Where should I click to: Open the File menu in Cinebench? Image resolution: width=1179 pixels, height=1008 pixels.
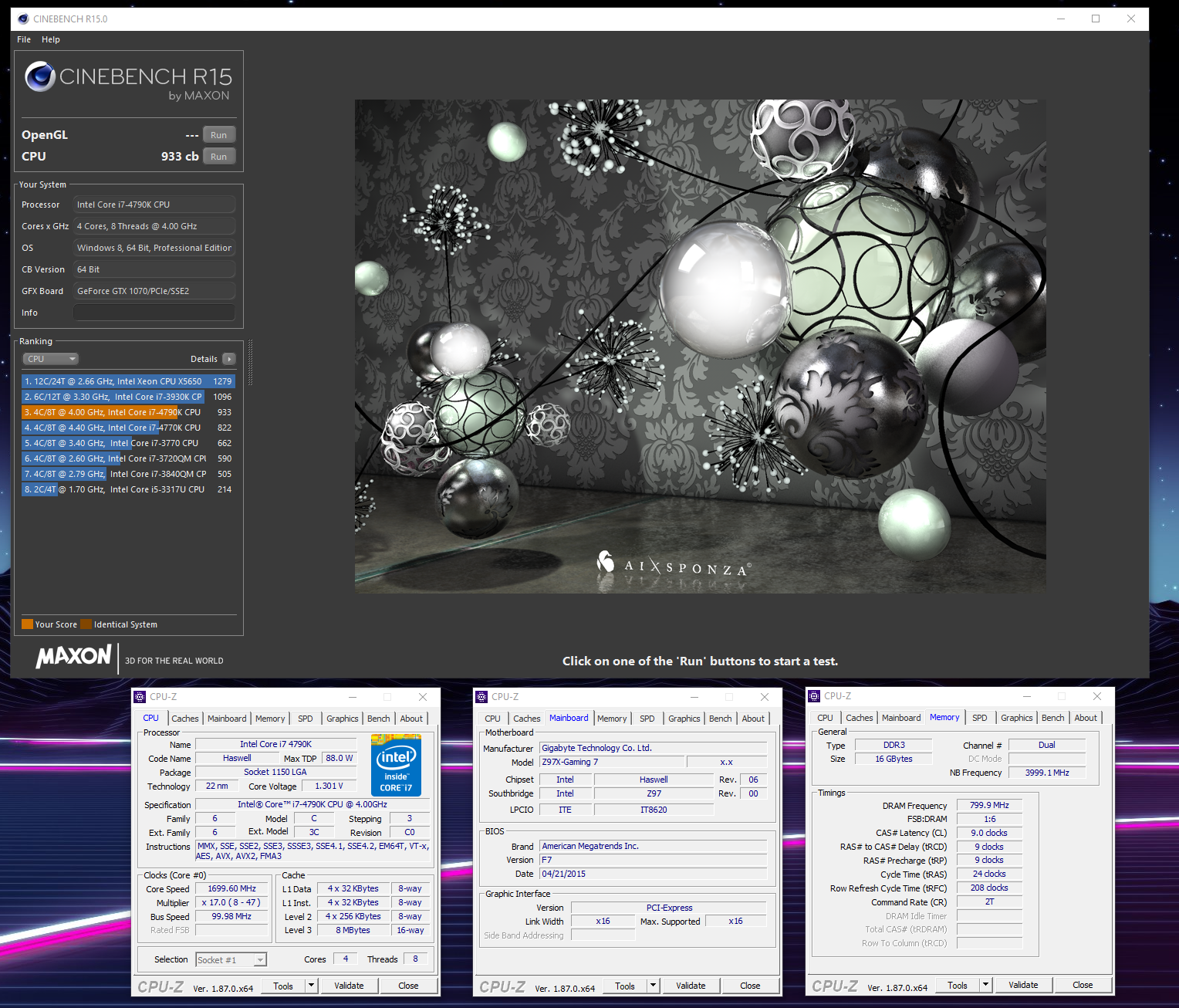pos(24,39)
